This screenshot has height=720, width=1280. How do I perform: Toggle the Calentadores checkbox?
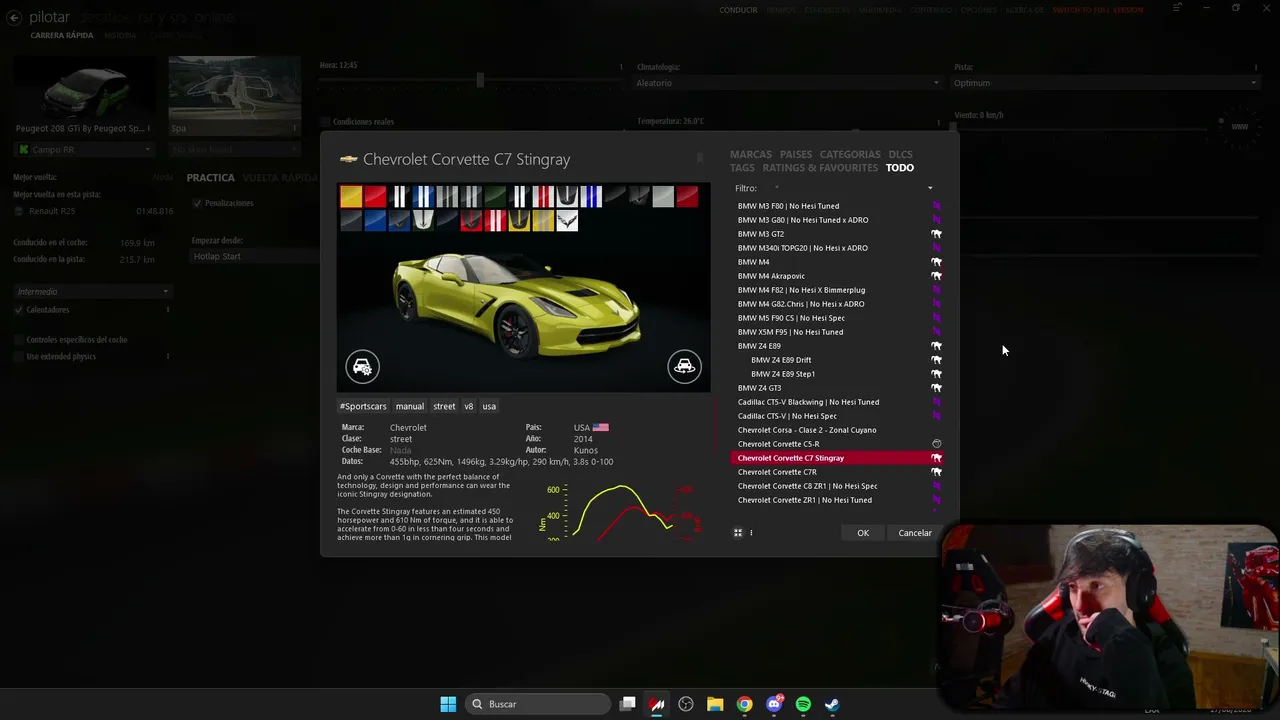click(19, 310)
